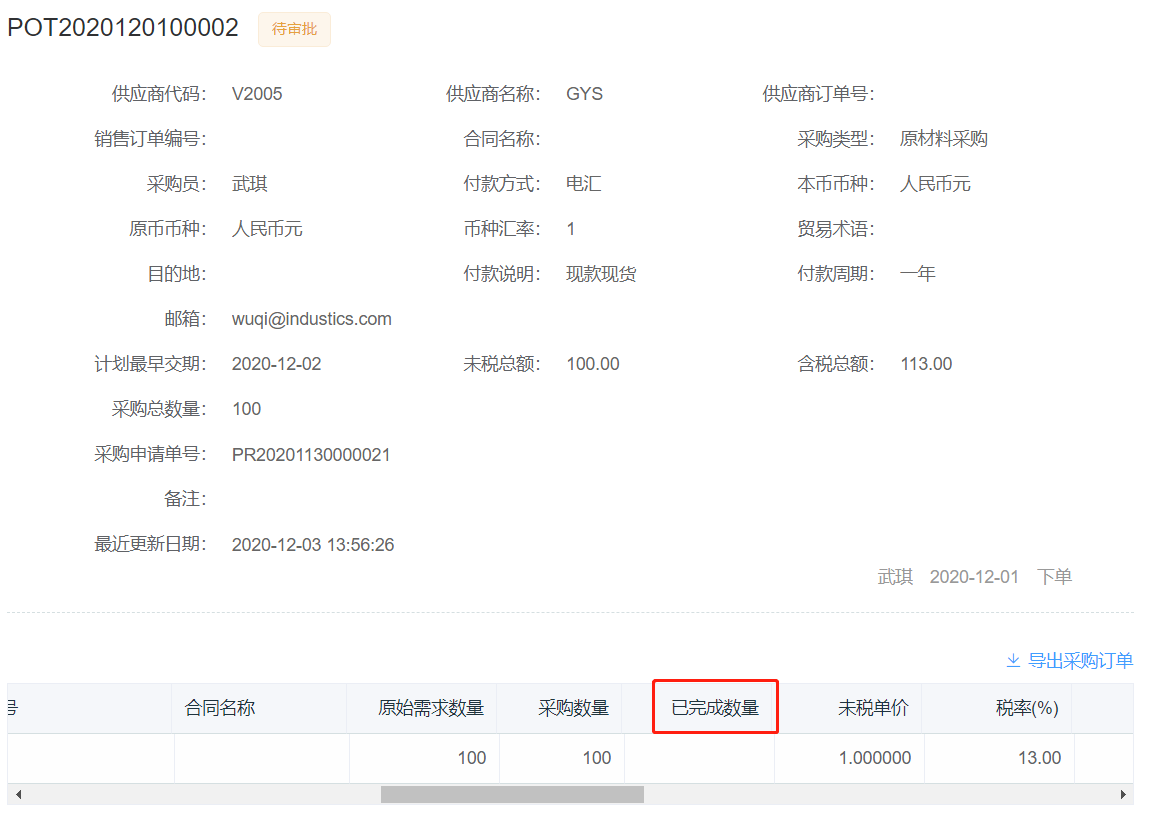Screen dimensions: 1157x816
Task: Click the 1.000000 unit price cell
Action: (874, 758)
